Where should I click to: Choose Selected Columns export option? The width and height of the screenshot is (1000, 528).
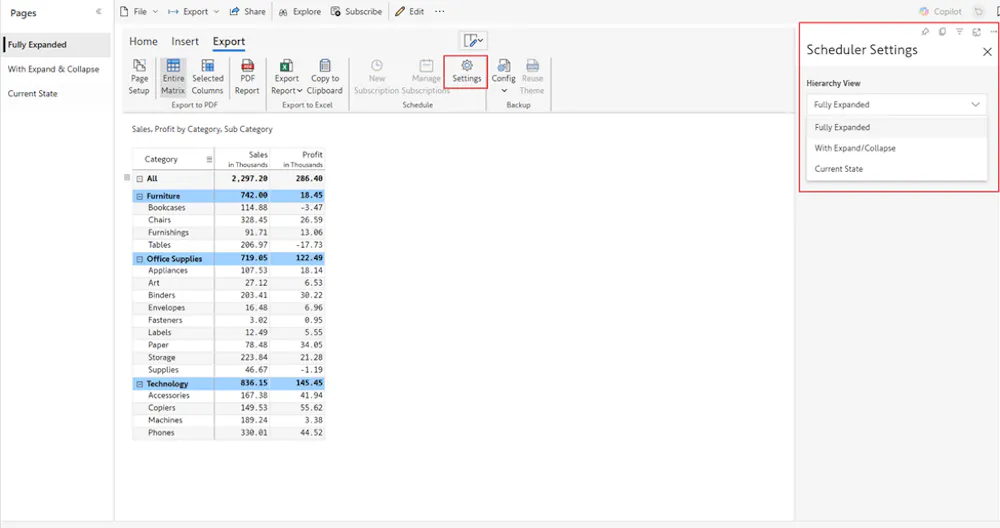pyautogui.click(x=207, y=77)
